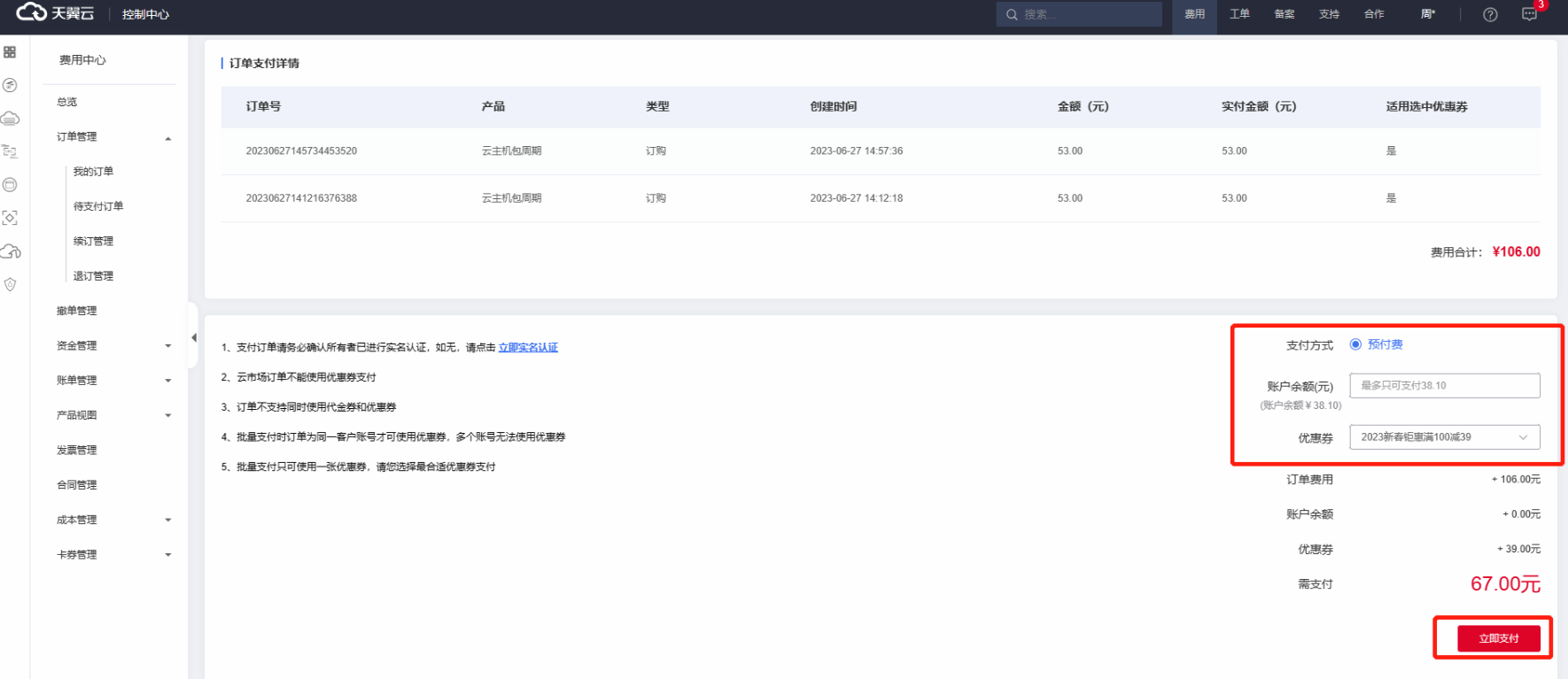Open the 立即实名认证 link

tap(528, 348)
